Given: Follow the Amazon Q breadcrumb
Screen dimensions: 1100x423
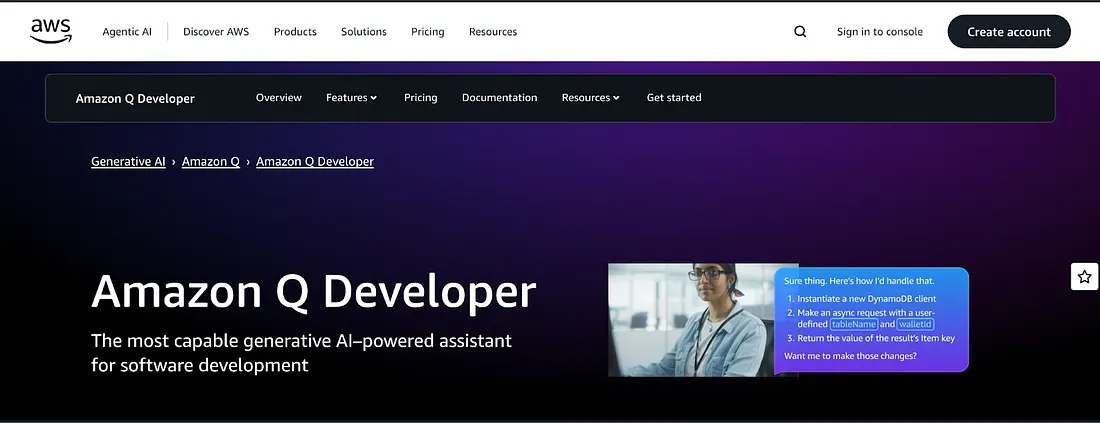Looking at the screenshot, I should [x=210, y=161].
